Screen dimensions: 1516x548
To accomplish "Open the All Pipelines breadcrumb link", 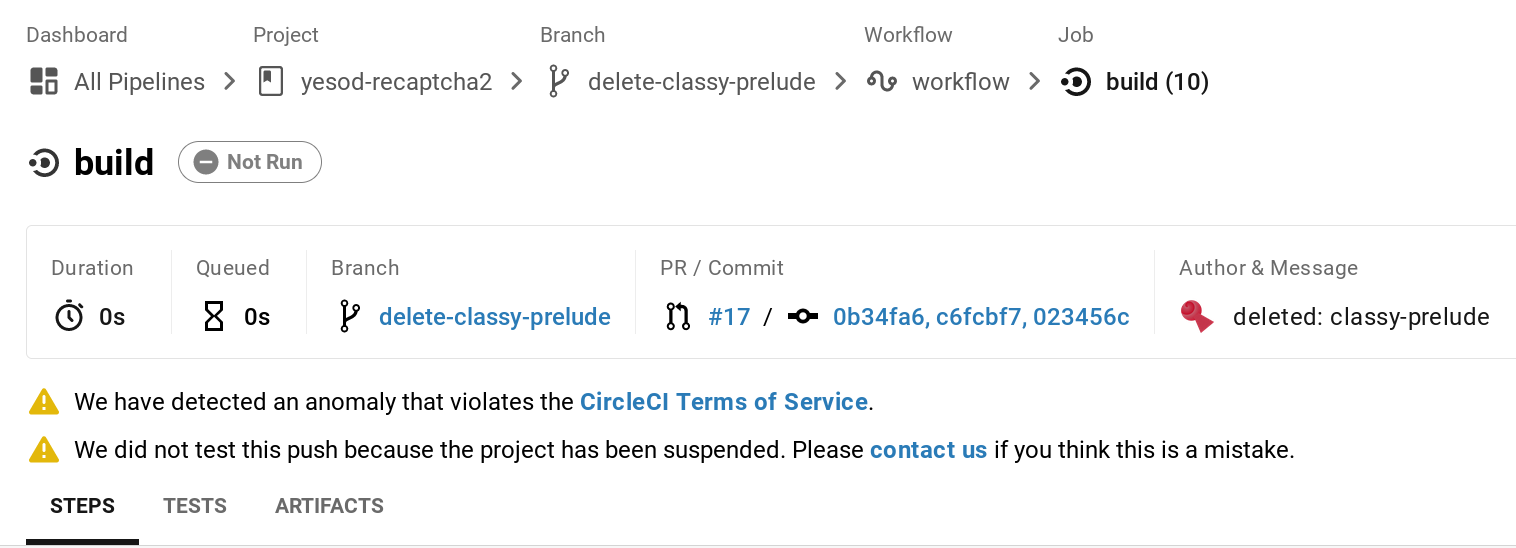I will (139, 81).
